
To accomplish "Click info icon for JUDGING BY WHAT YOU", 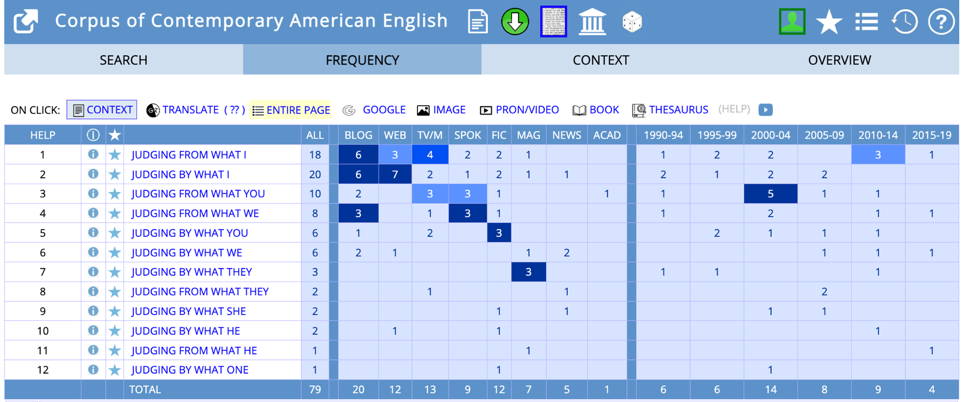I will click(93, 233).
